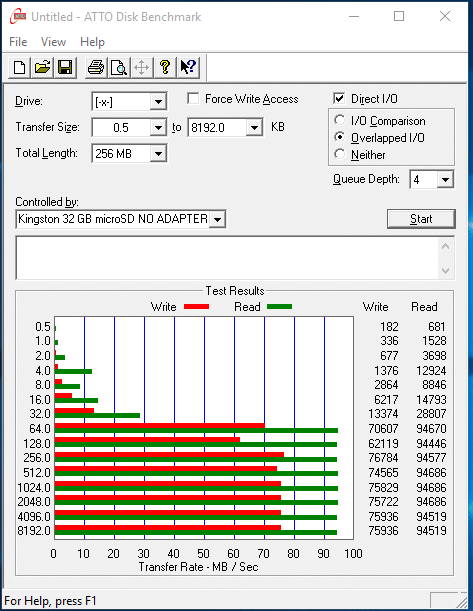The width and height of the screenshot is (473, 611).
Task: Choose the Neither radio option
Action: click(x=339, y=154)
